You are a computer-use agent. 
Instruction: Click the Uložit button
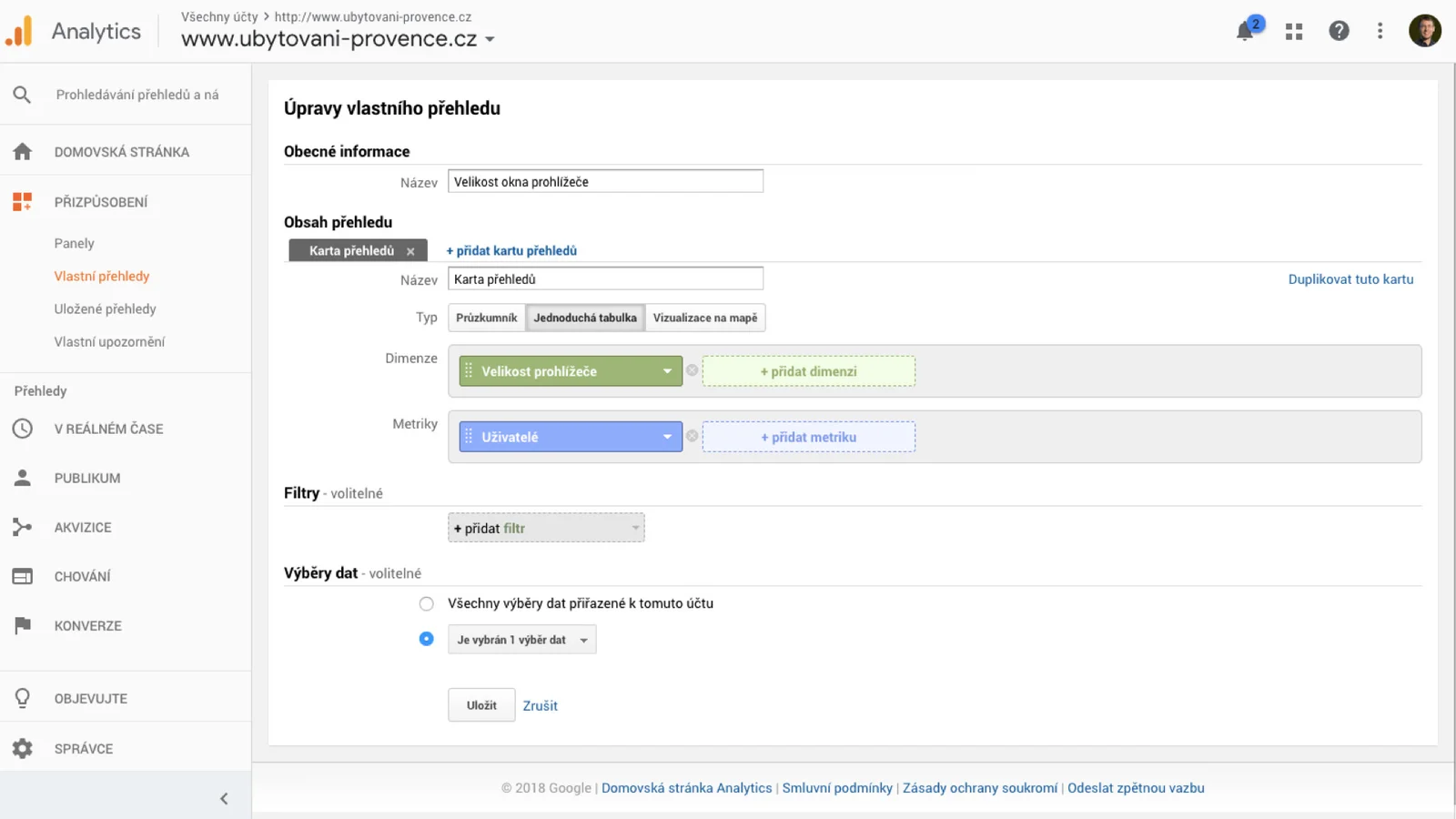pos(481,705)
